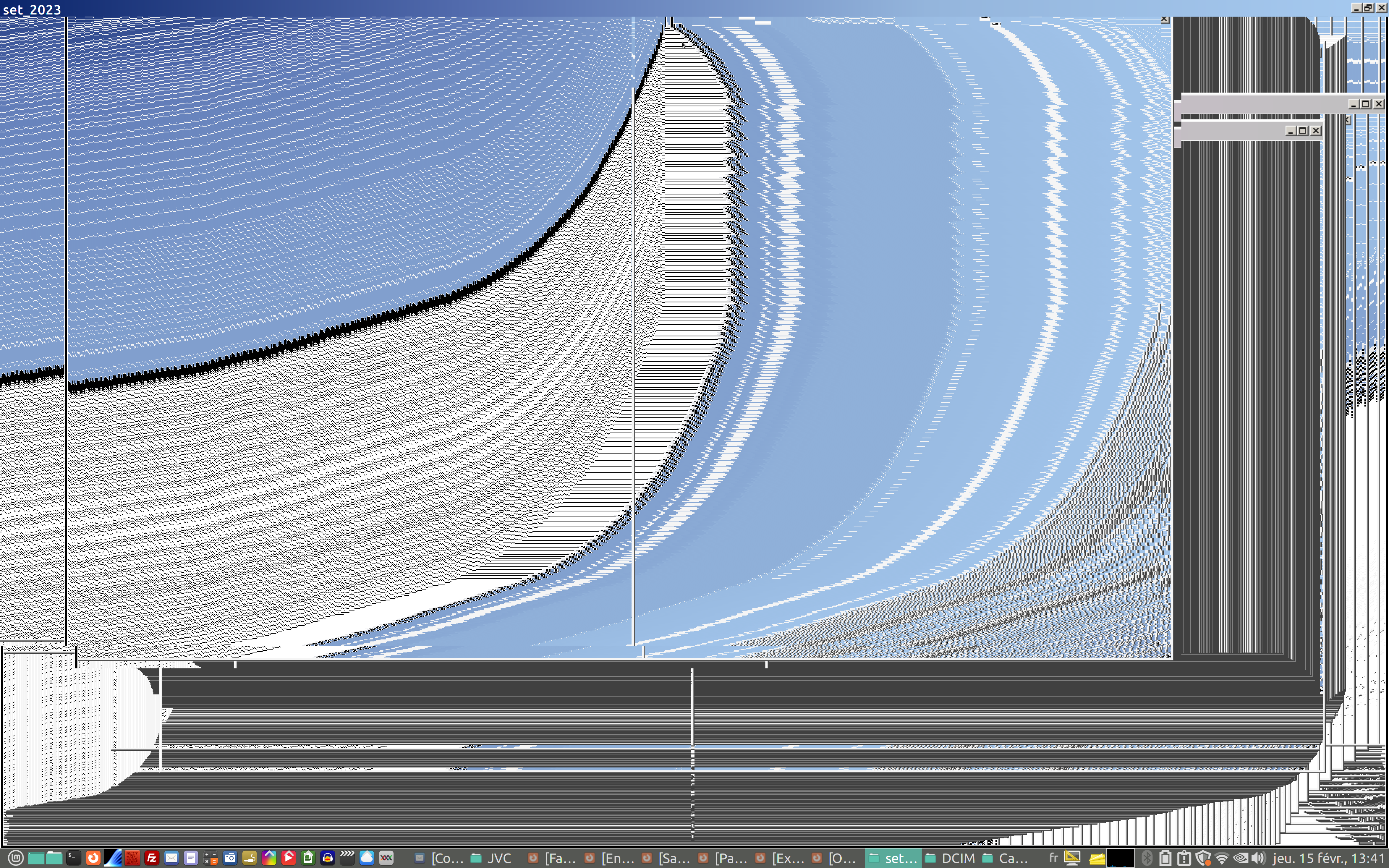The width and height of the screenshot is (1389, 868).
Task: Open the fr keyboard layout indicator
Action: click(x=1053, y=858)
